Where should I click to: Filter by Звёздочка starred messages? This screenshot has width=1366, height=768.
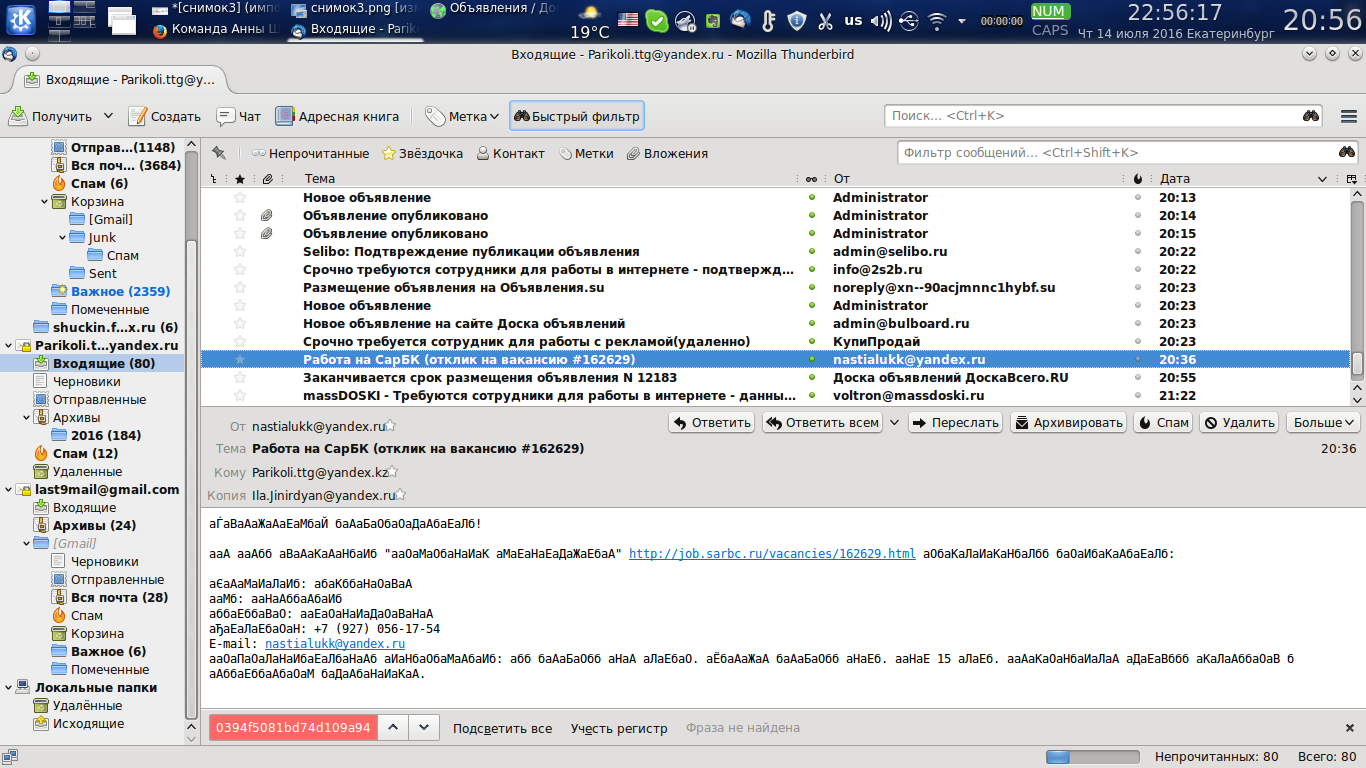(x=422, y=153)
